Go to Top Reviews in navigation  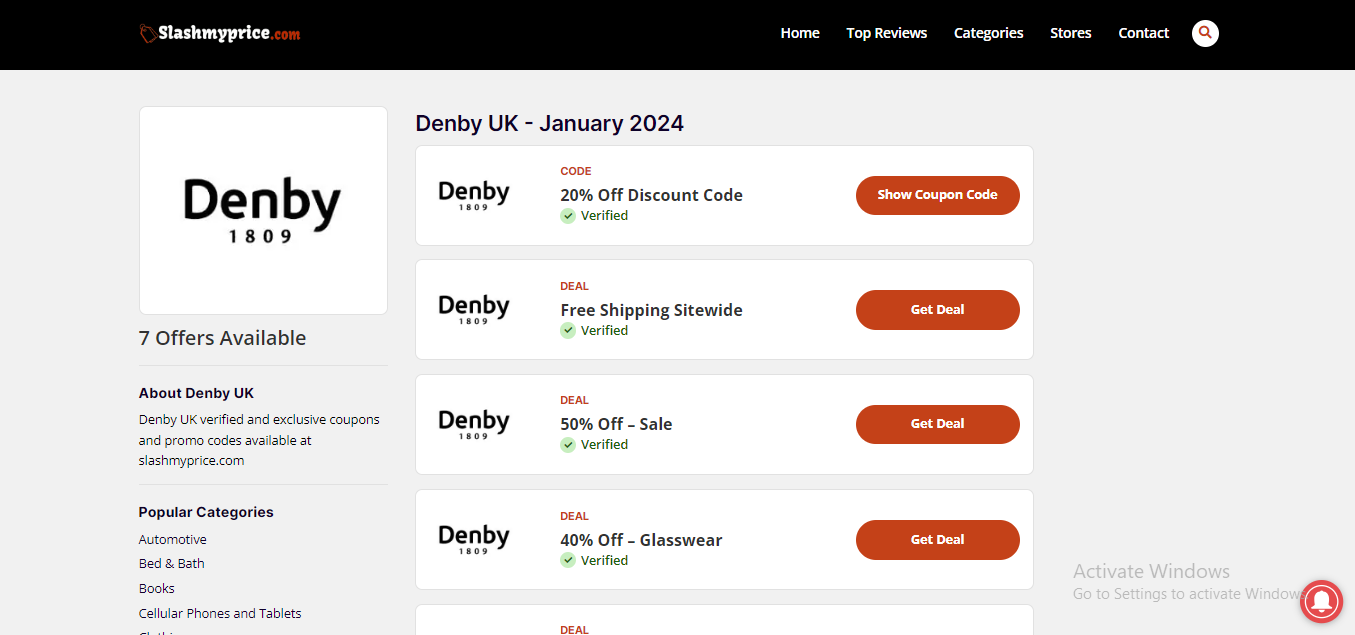tap(886, 33)
